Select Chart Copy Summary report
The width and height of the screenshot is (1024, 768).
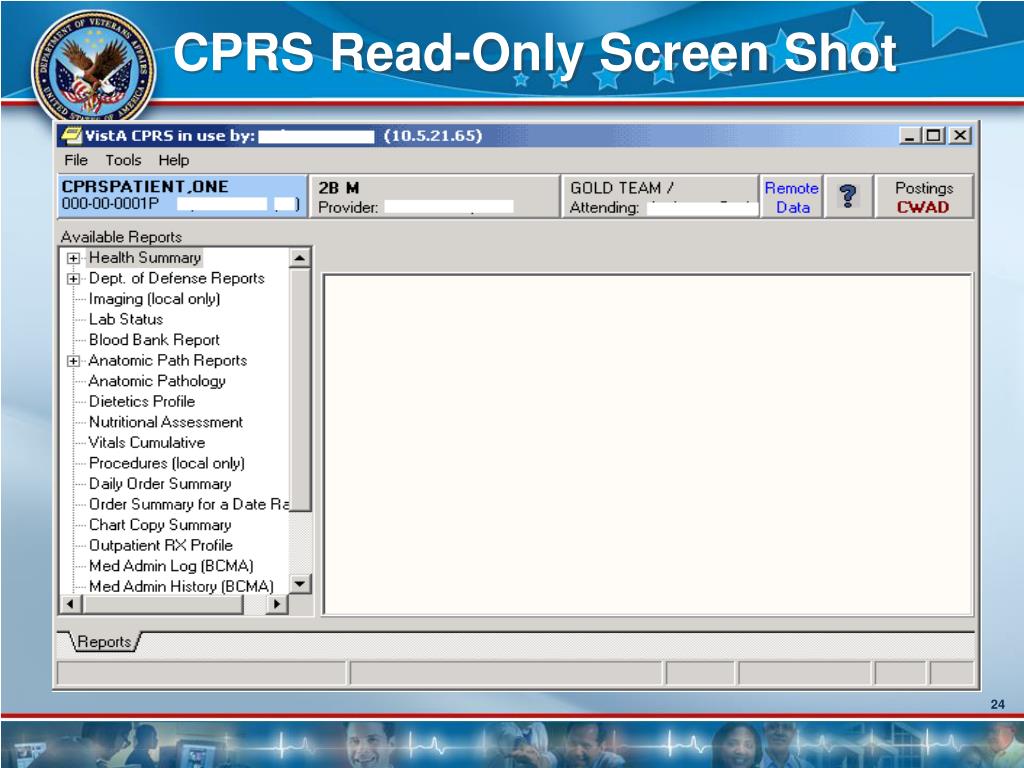(x=160, y=525)
